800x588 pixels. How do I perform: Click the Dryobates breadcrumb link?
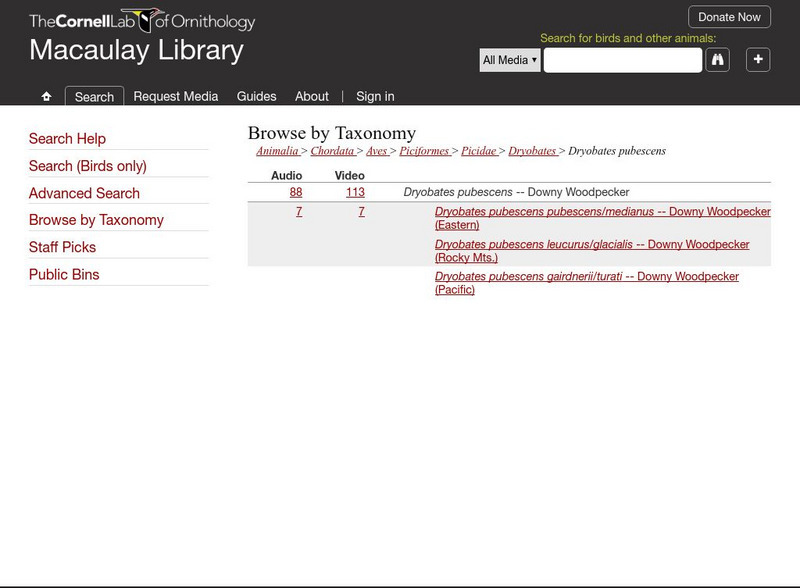click(532, 151)
